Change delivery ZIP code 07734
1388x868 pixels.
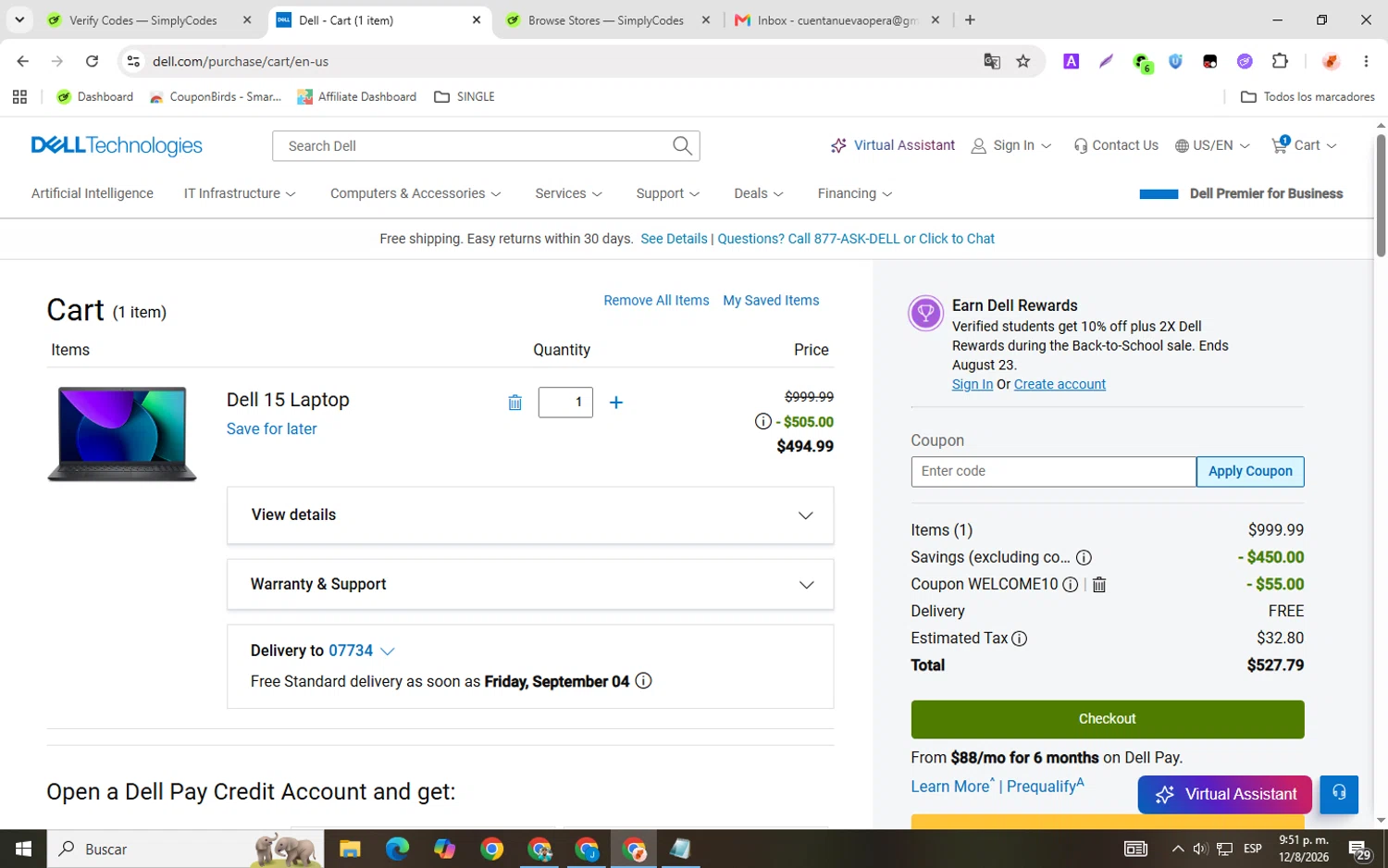coord(361,651)
